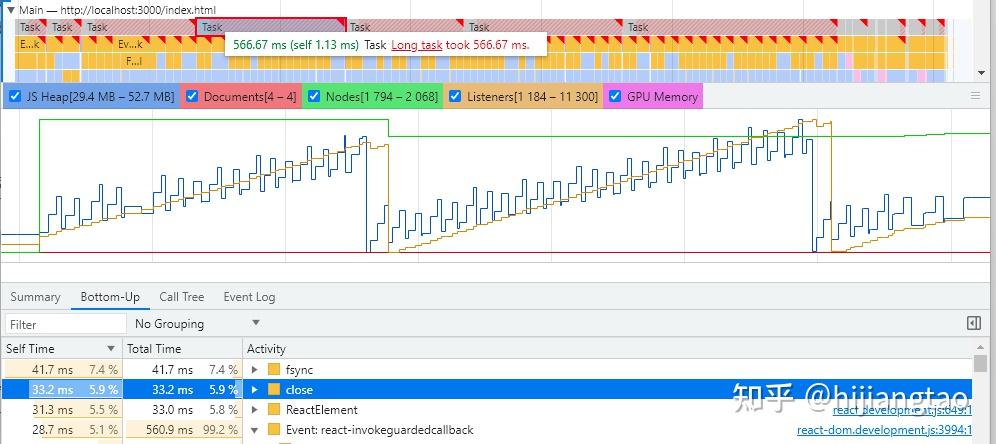Expand the fsync activity row
Screen dimensions: 996x444
coord(255,370)
